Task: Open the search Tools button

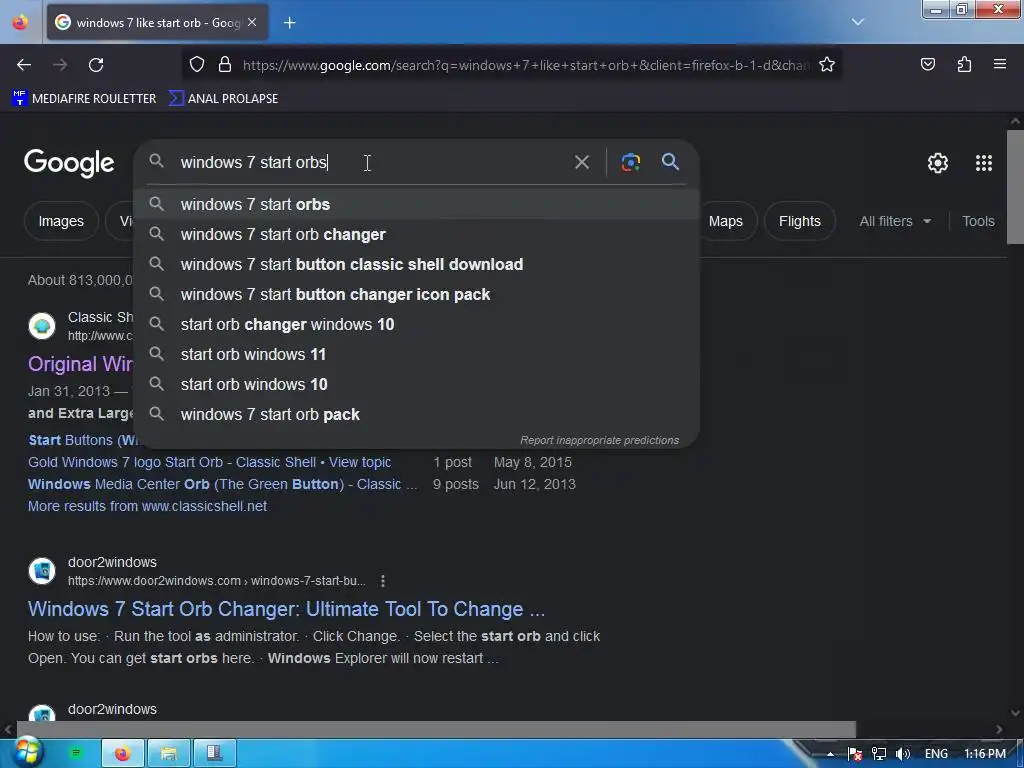Action: [x=978, y=221]
